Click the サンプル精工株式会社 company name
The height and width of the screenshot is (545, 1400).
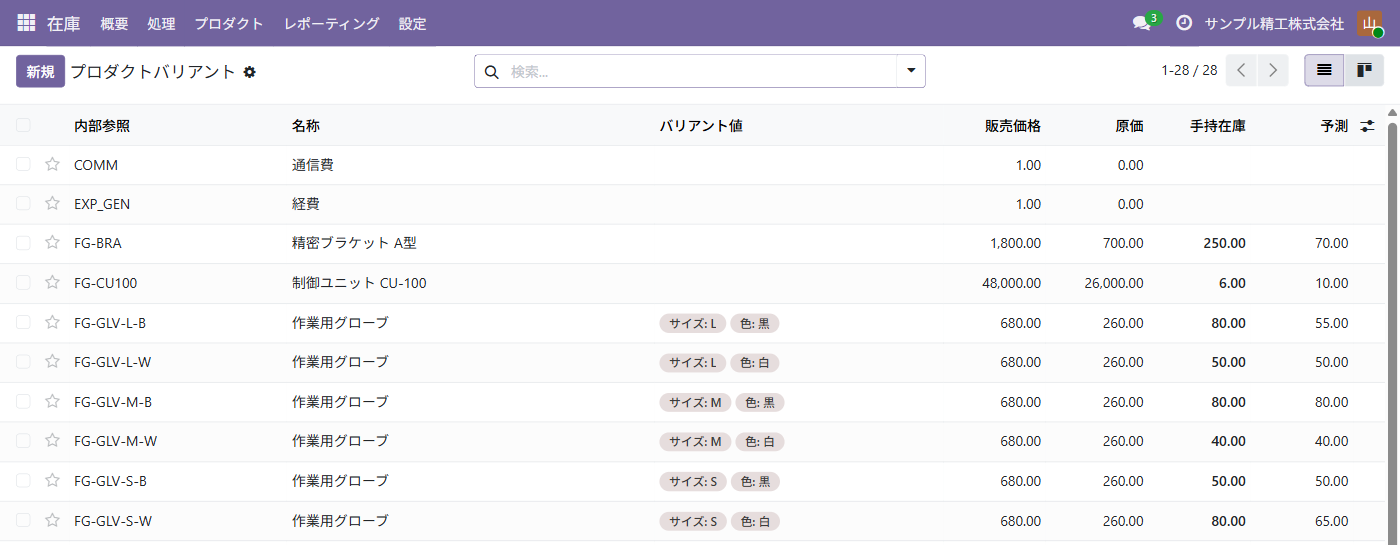click(1274, 23)
